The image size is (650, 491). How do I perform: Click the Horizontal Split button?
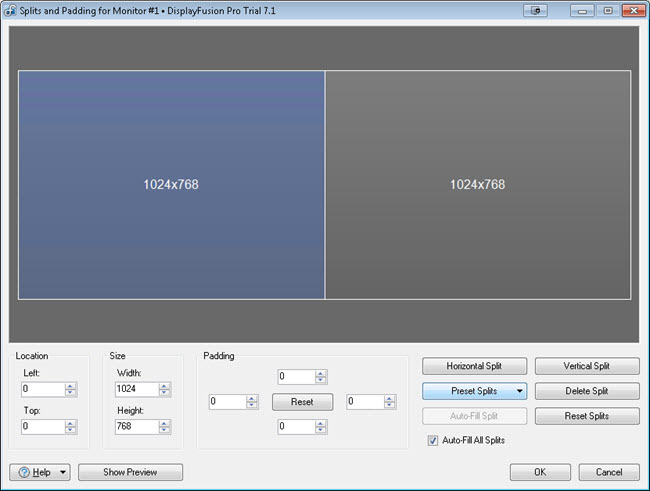coord(474,366)
